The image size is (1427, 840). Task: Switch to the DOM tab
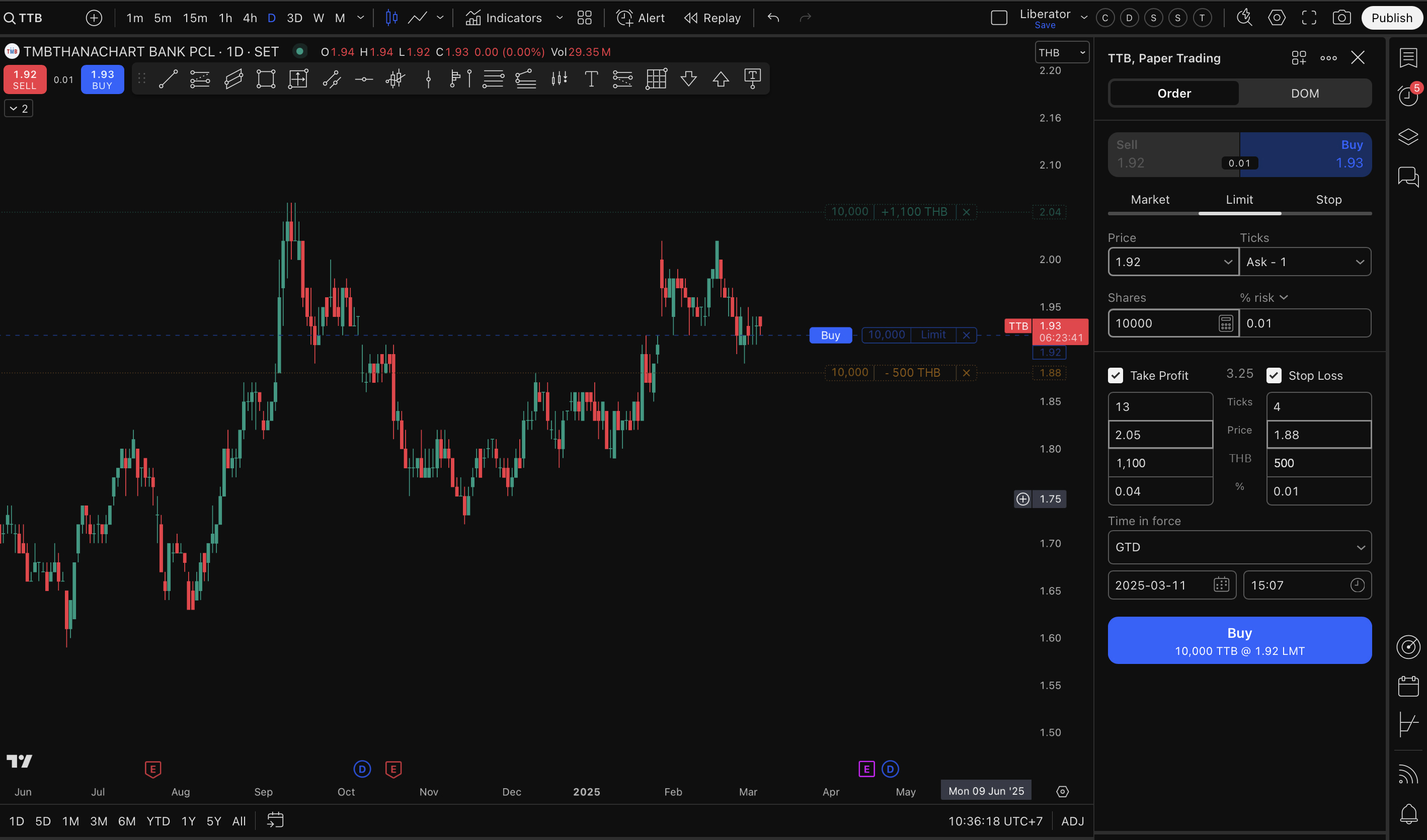click(x=1305, y=94)
